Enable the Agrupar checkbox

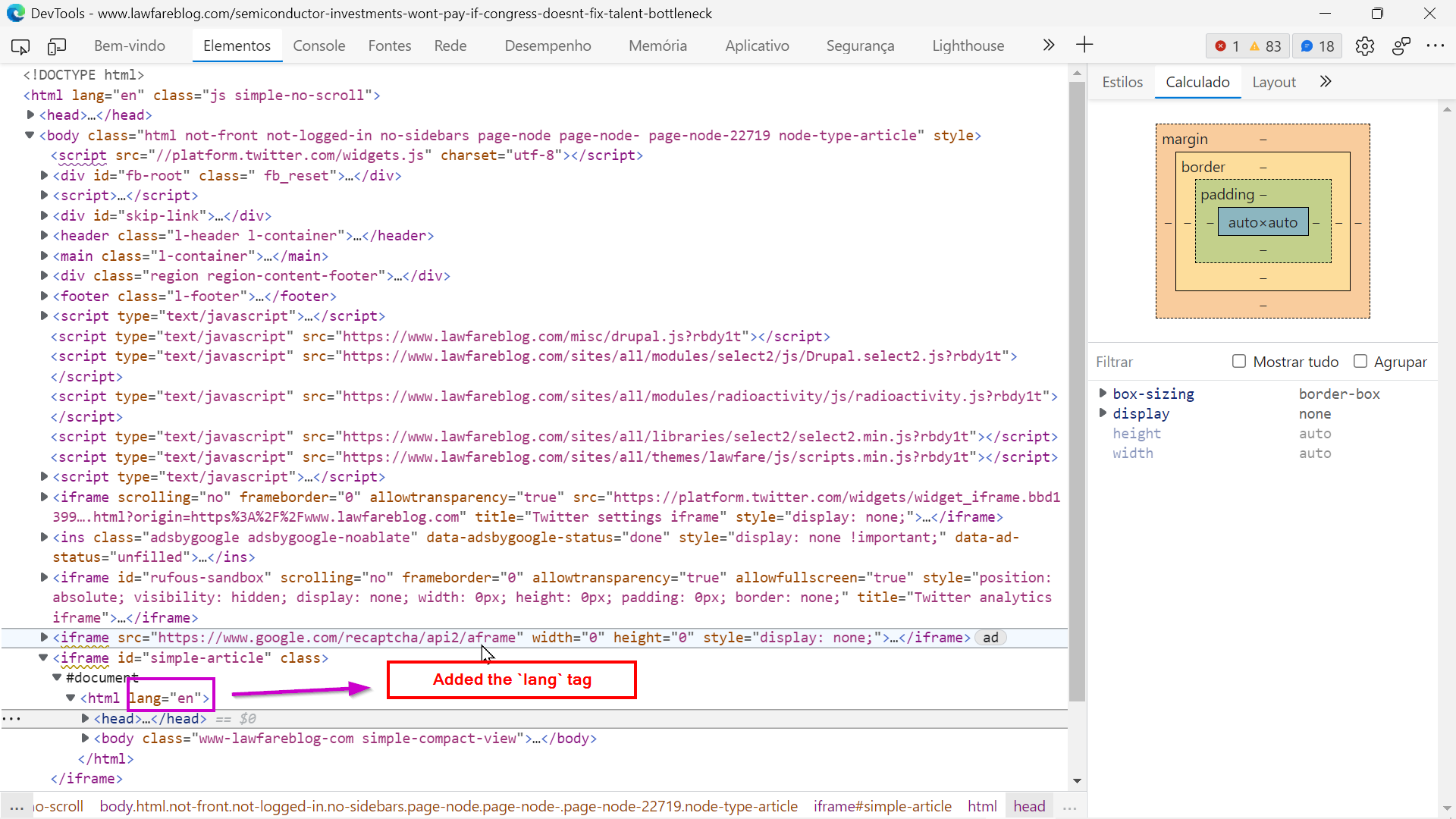(x=1361, y=362)
